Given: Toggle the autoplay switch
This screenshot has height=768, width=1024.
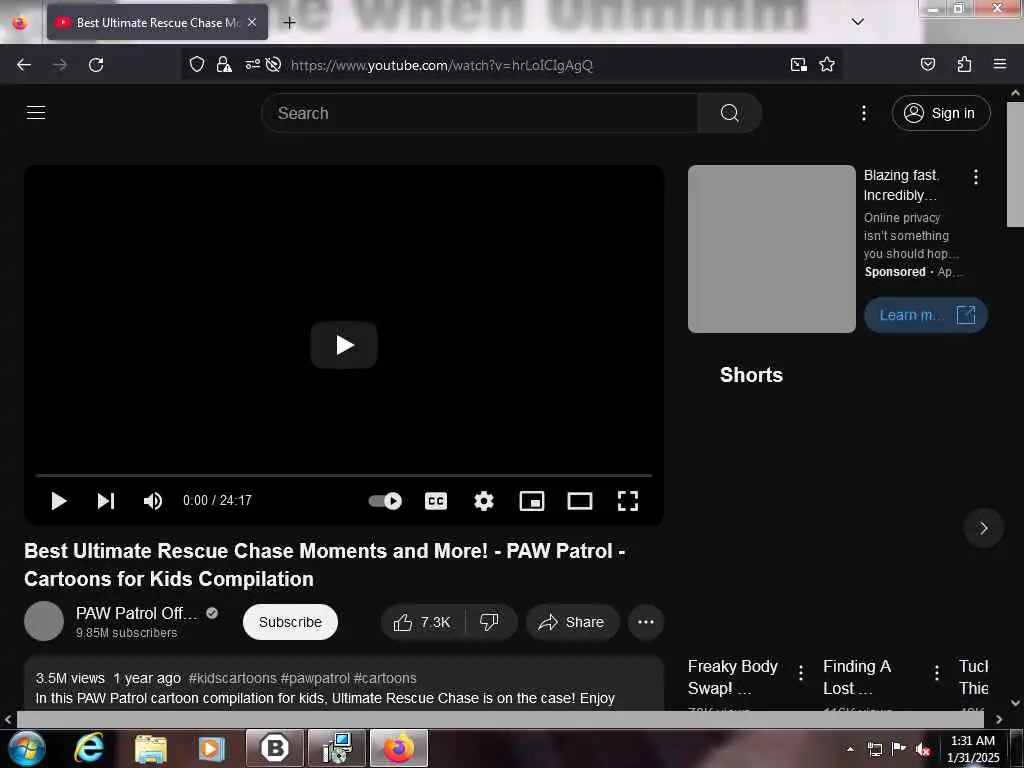Looking at the screenshot, I should pyautogui.click(x=385, y=501).
